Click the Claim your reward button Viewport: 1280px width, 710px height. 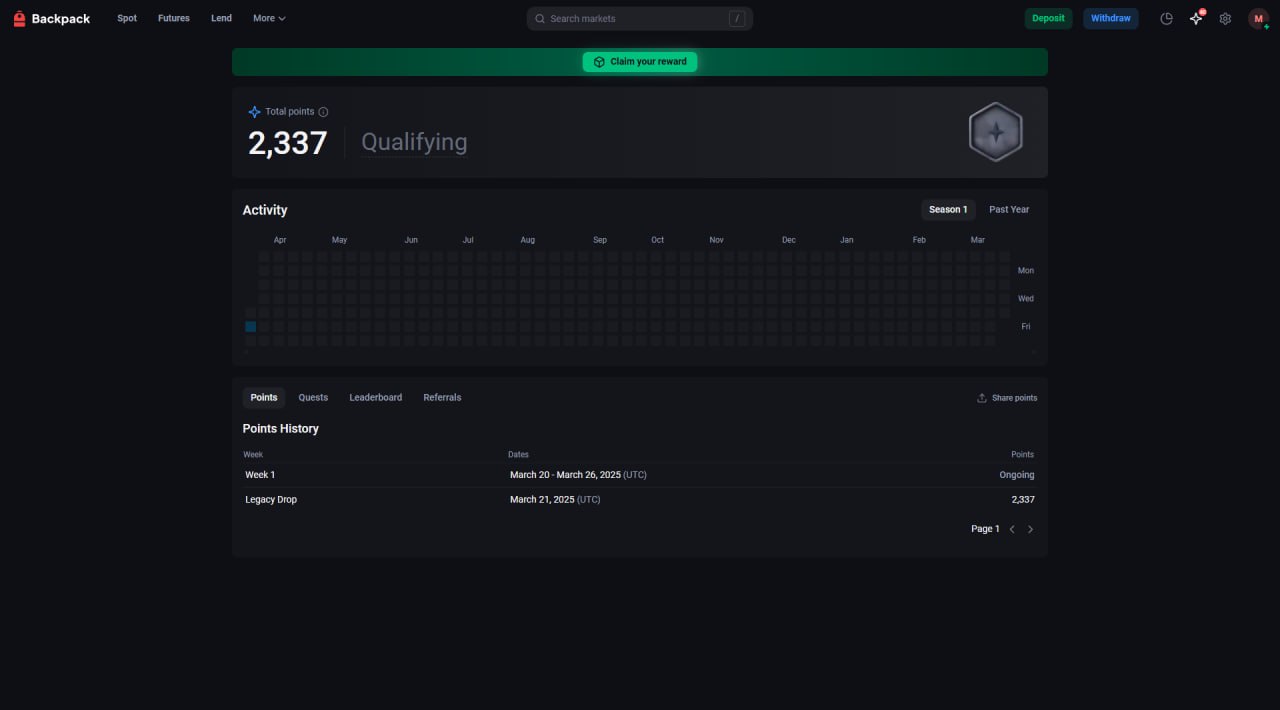point(640,62)
